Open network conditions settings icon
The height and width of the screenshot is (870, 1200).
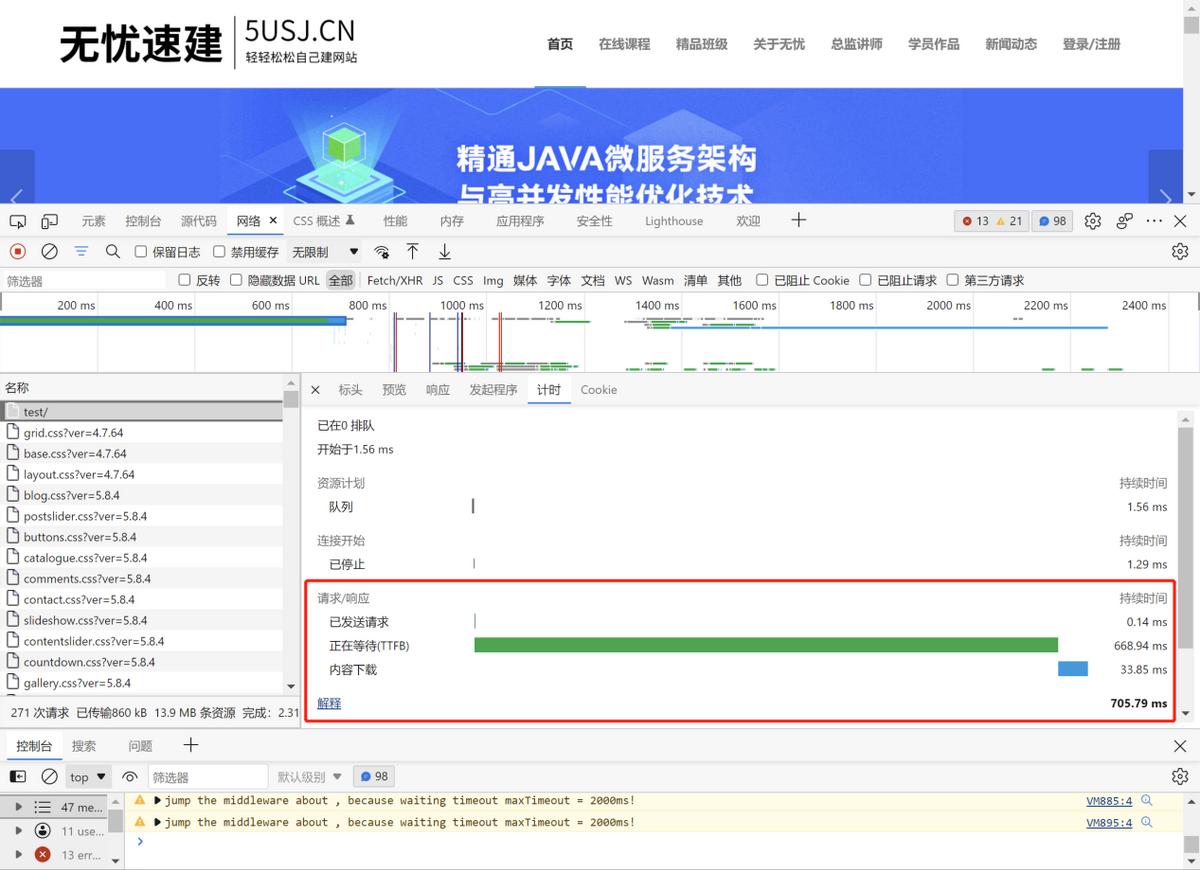click(x=381, y=251)
